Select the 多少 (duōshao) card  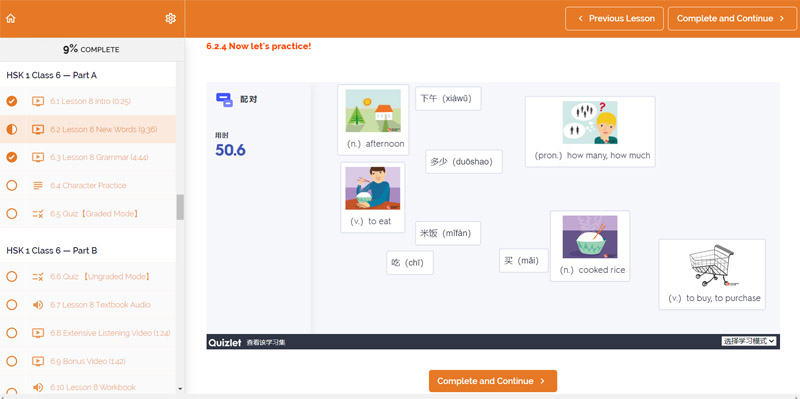tap(464, 162)
